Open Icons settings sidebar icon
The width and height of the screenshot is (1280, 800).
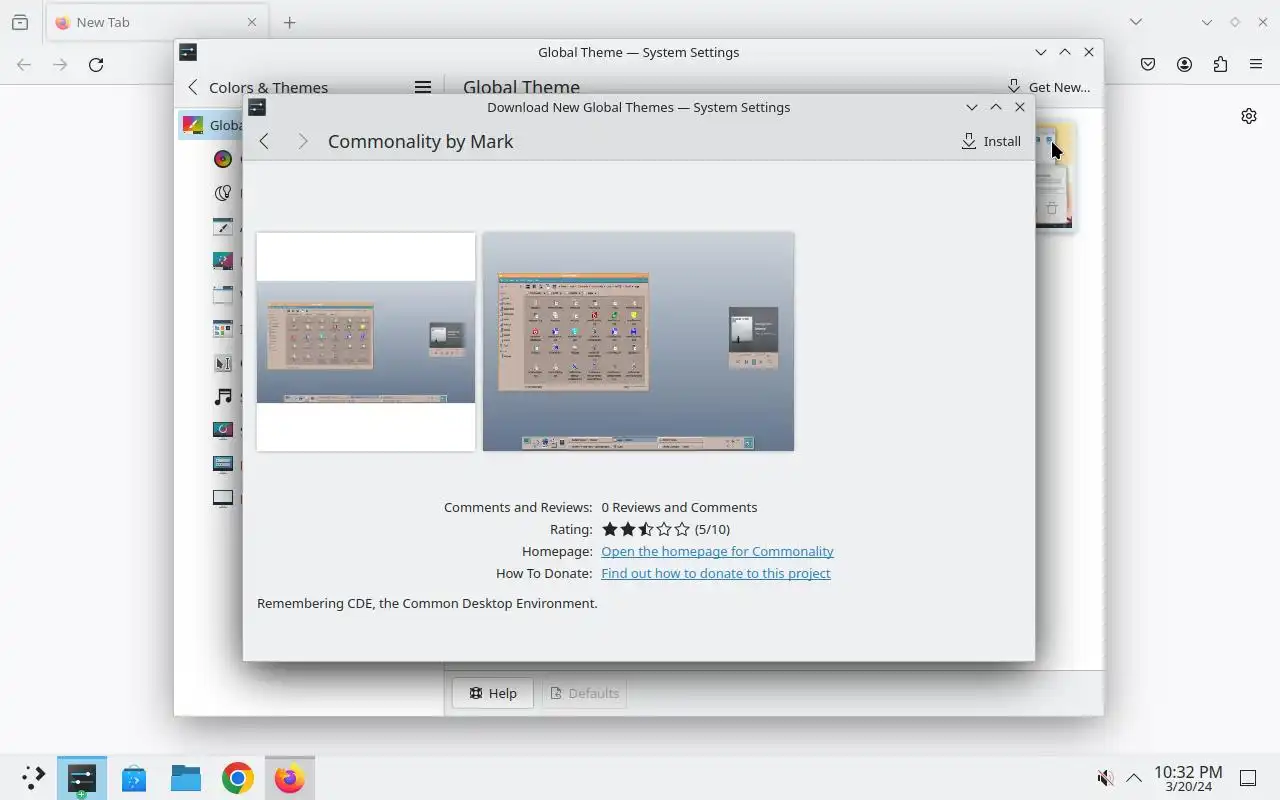tap(223, 329)
